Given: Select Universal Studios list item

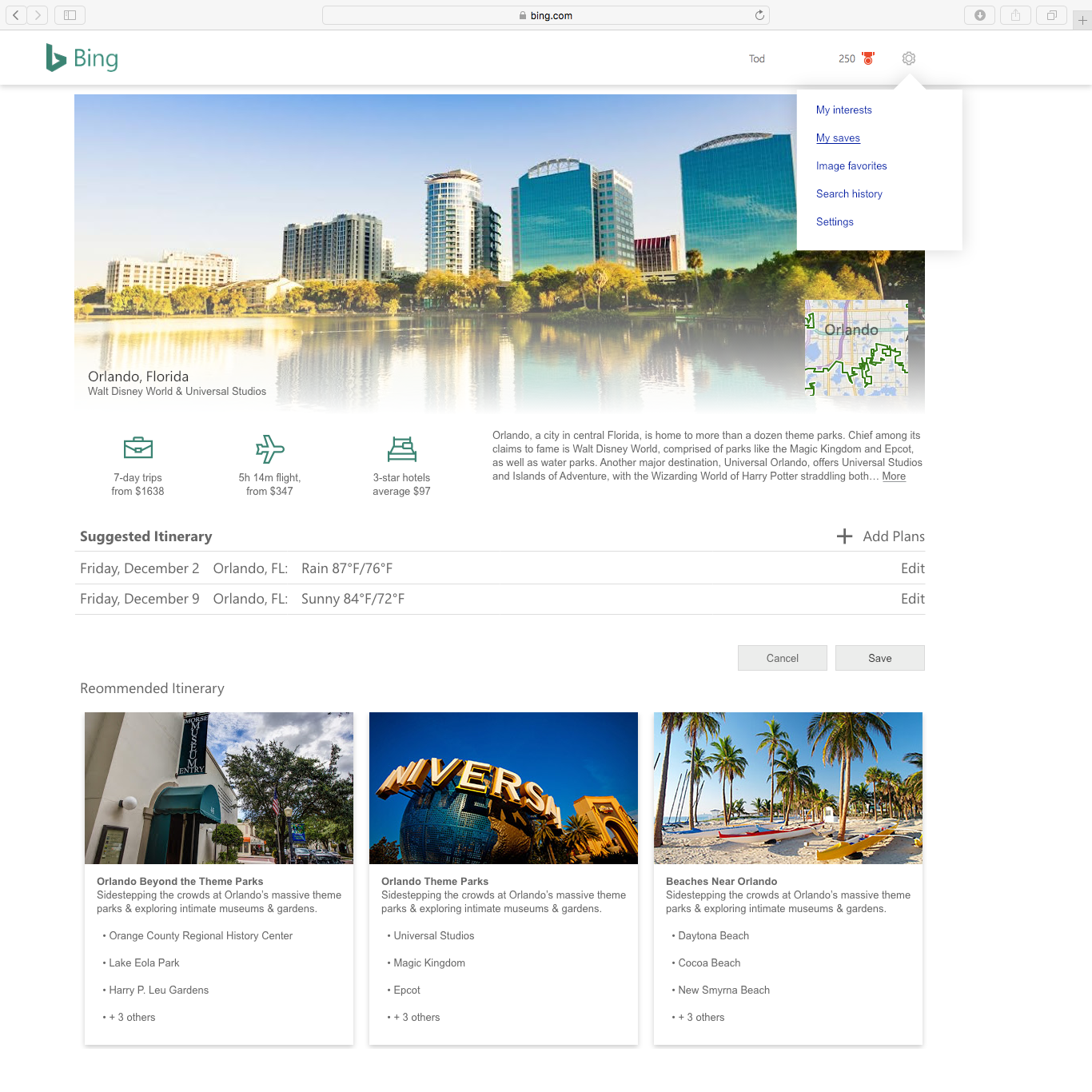Looking at the screenshot, I should tap(434, 936).
